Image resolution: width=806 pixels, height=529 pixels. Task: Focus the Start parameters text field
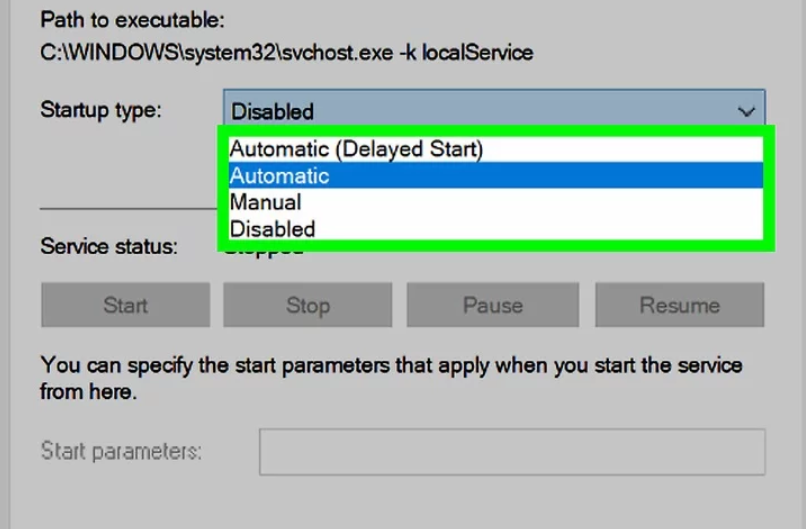512,452
